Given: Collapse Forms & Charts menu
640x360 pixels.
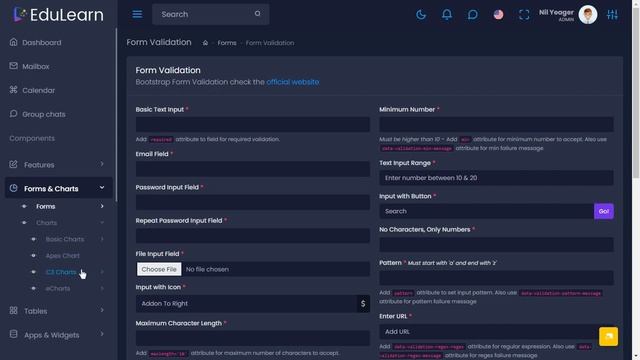Looking at the screenshot, I should [x=58, y=188].
